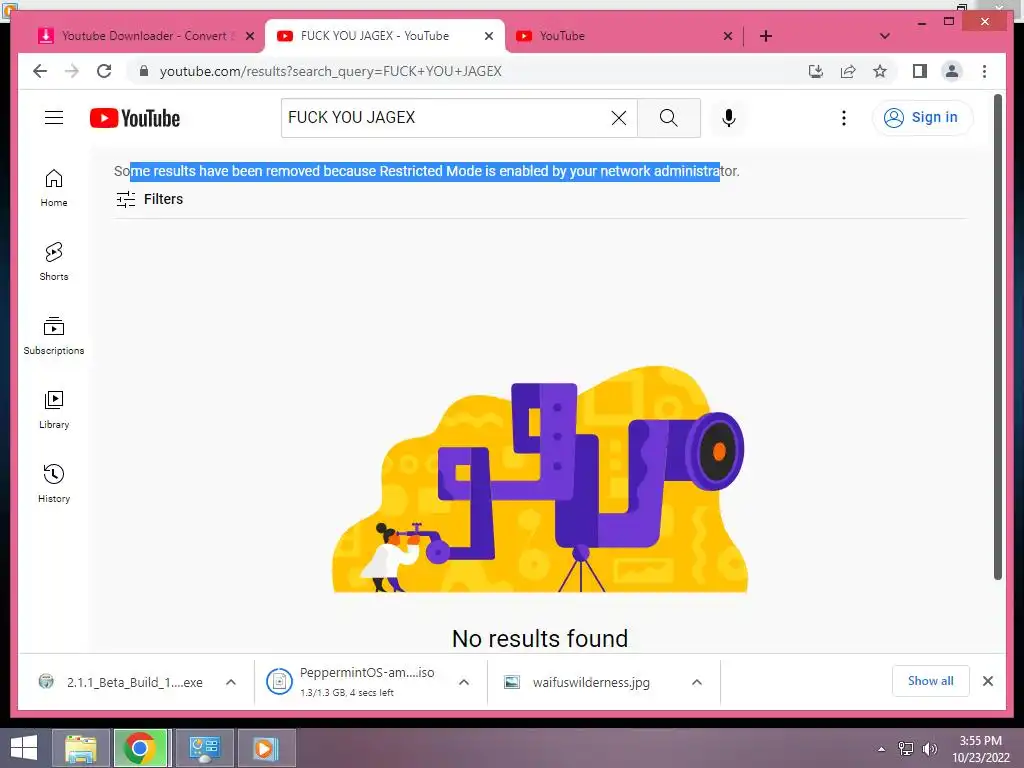Click the address bar URL

[330, 71]
